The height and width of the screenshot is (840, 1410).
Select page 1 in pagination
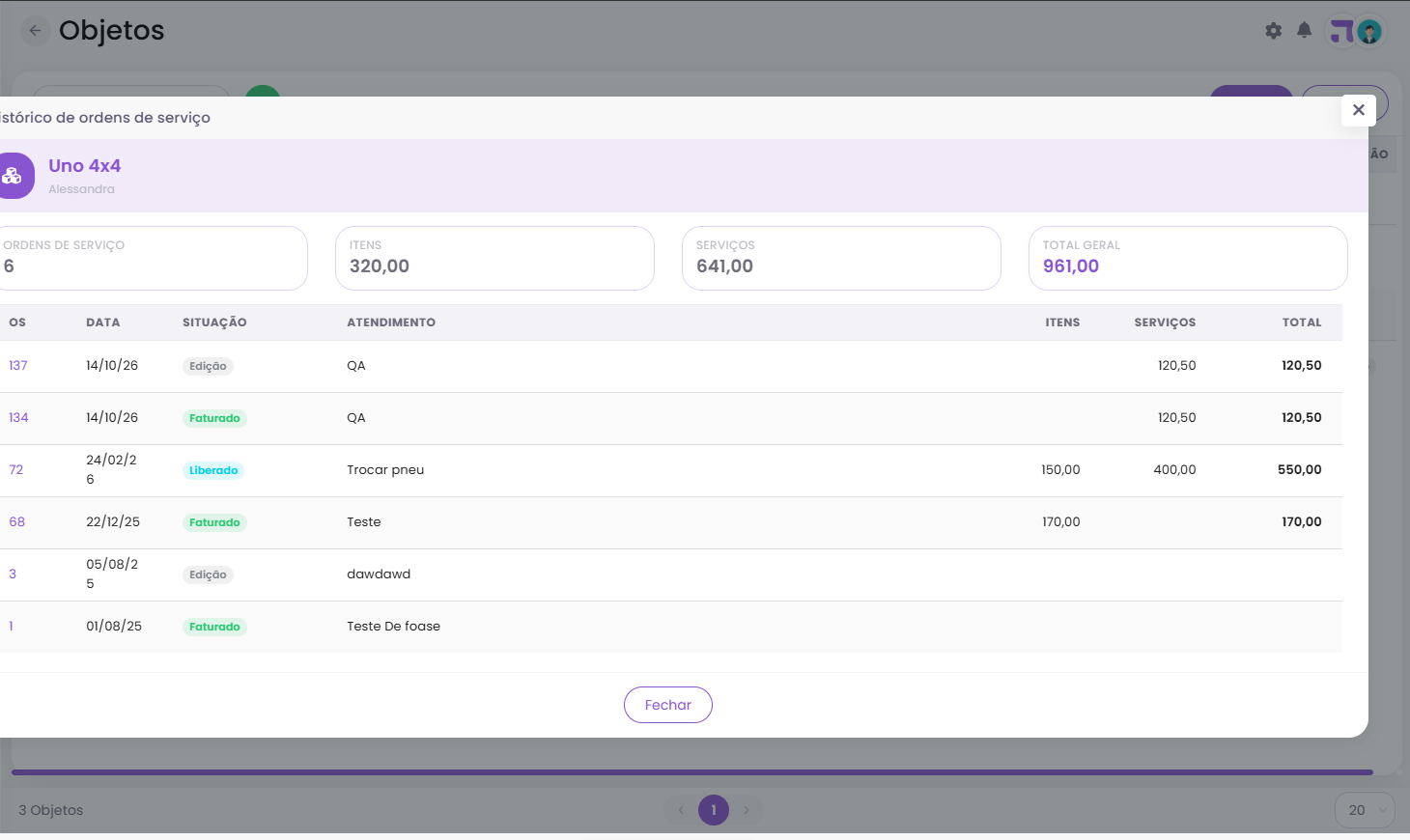[x=714, y=810]
